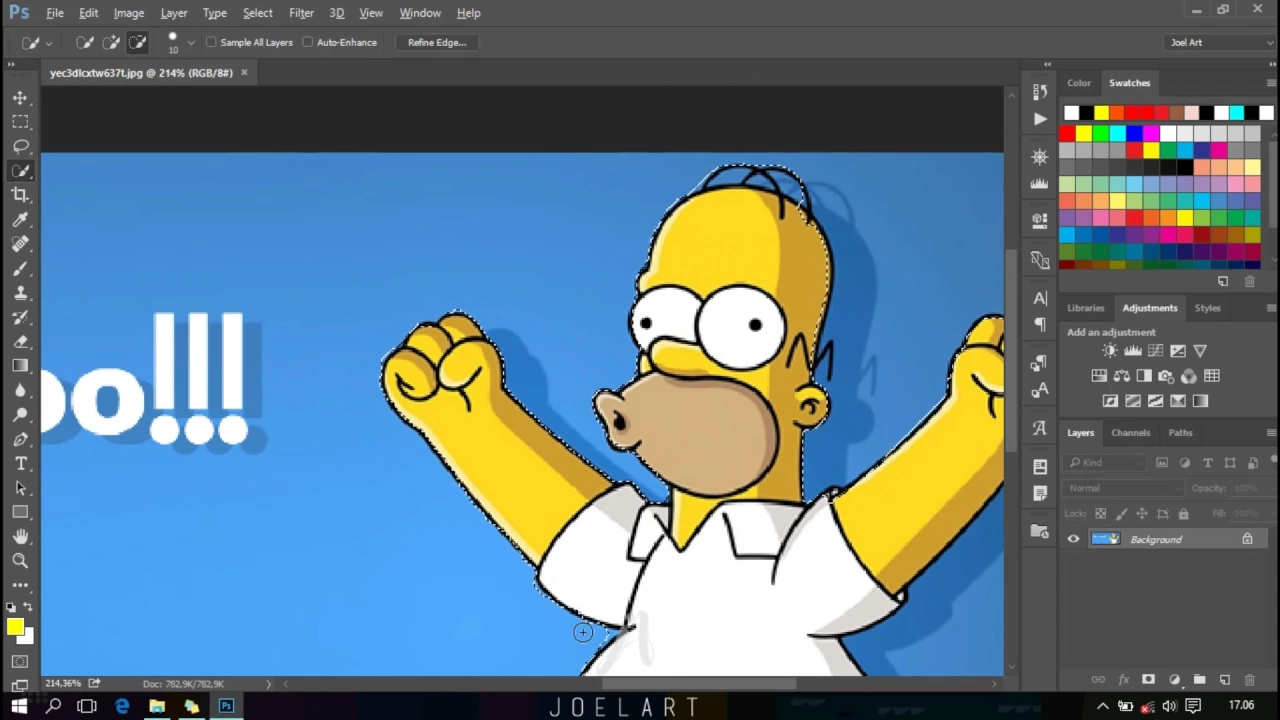Open the brush size picker dropdown
The height and width of the screenshot is (720, 1280).
click(191, 43)
